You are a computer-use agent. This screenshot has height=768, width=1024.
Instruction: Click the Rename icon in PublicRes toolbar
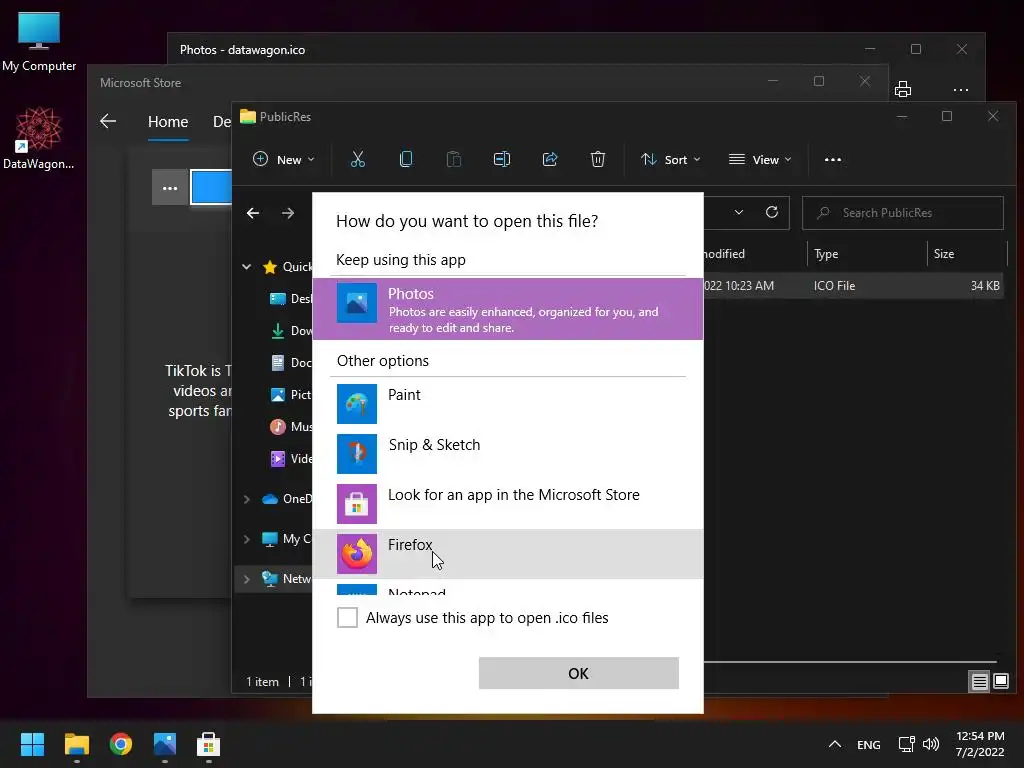point(502,159)
